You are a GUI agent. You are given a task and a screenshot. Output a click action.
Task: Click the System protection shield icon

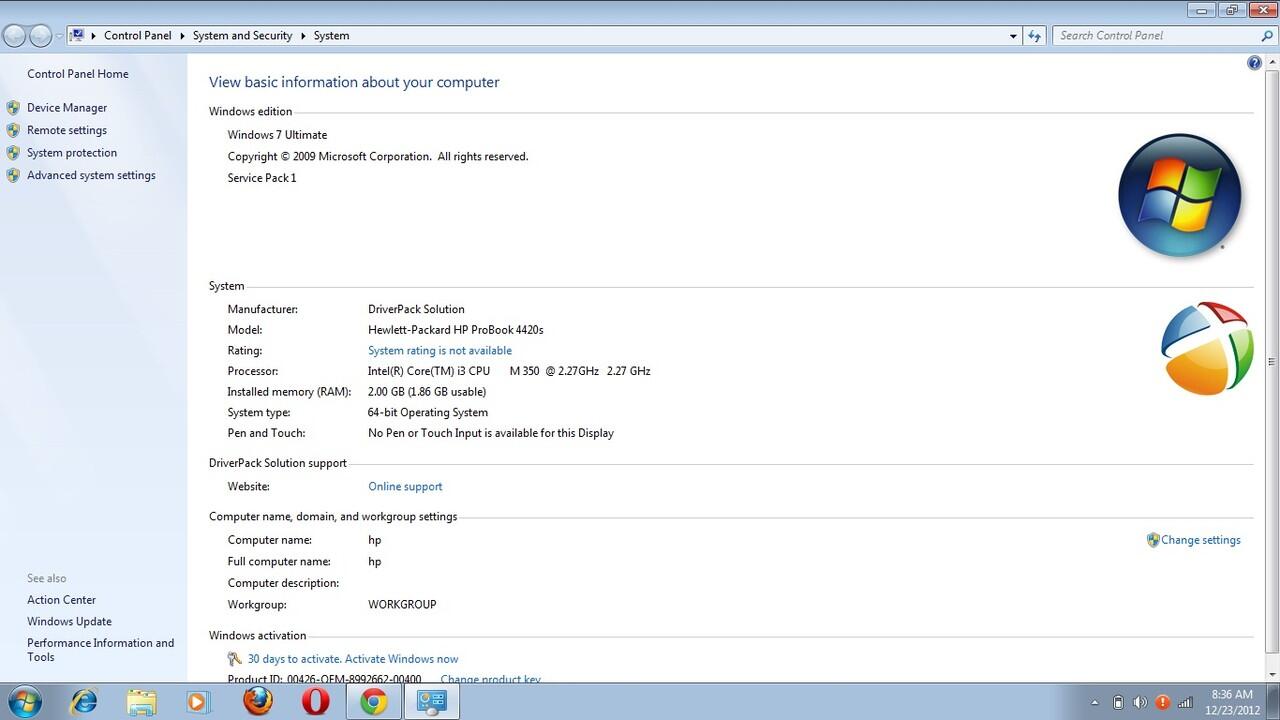coord(13,153)
